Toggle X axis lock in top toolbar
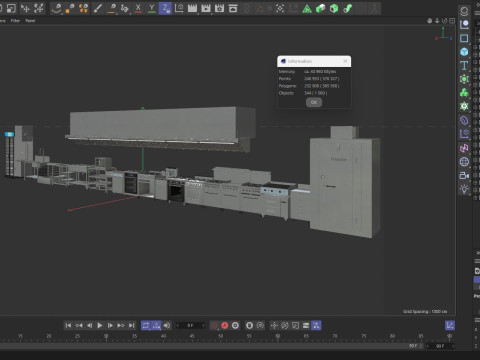480x360 pixels. (x=138, y=8)
